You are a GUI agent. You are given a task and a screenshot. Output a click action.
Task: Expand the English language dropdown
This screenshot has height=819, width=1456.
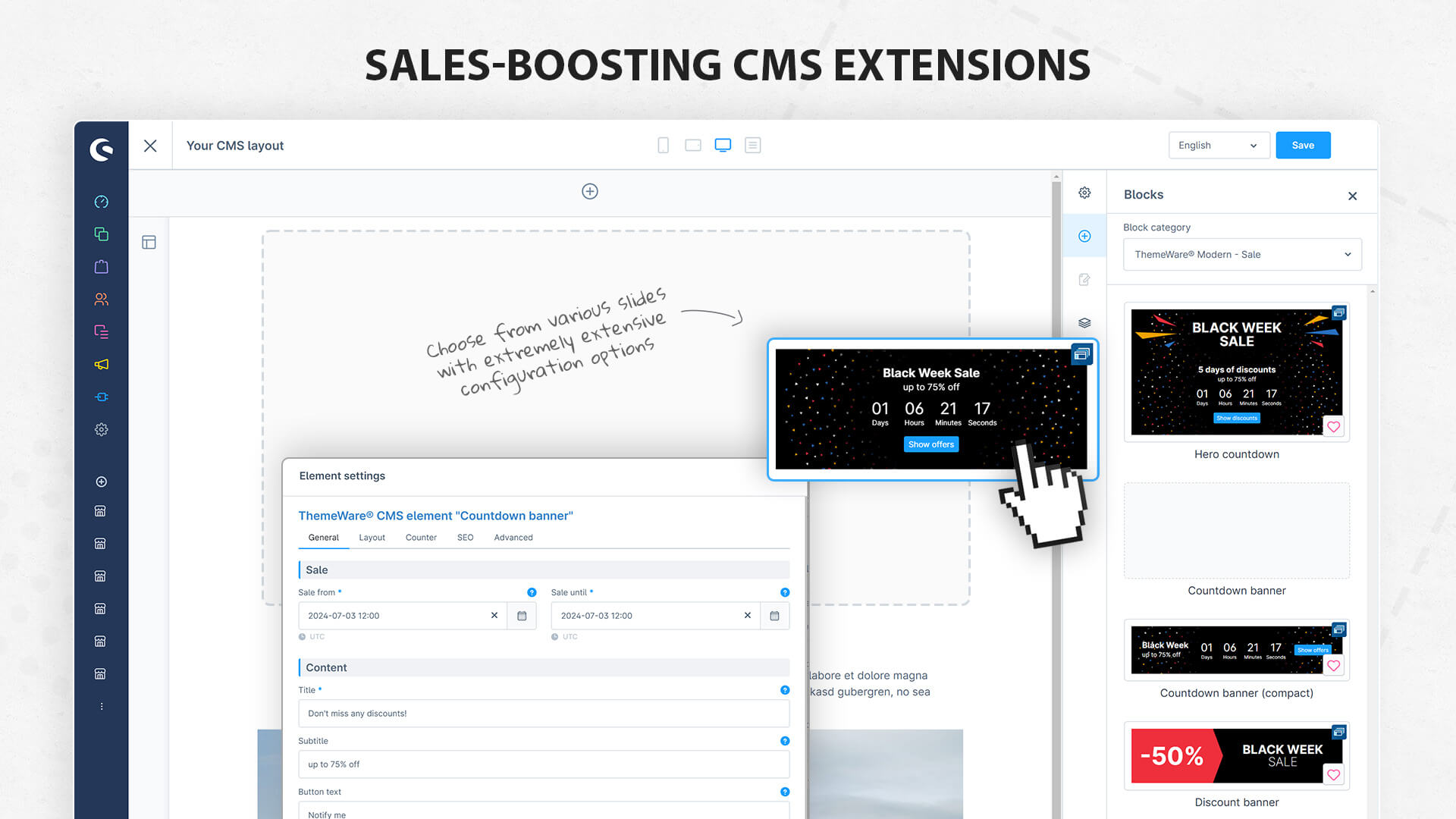(1251, 145)
